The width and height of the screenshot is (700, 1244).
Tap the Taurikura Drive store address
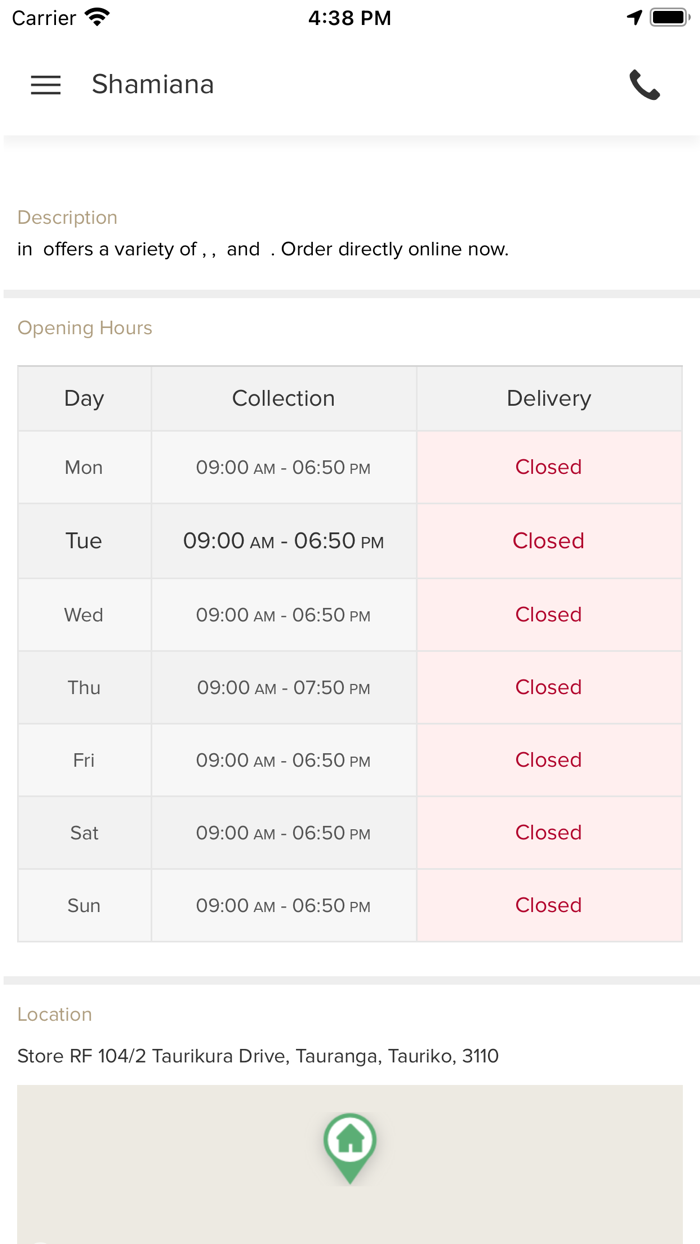[258, 1056]
